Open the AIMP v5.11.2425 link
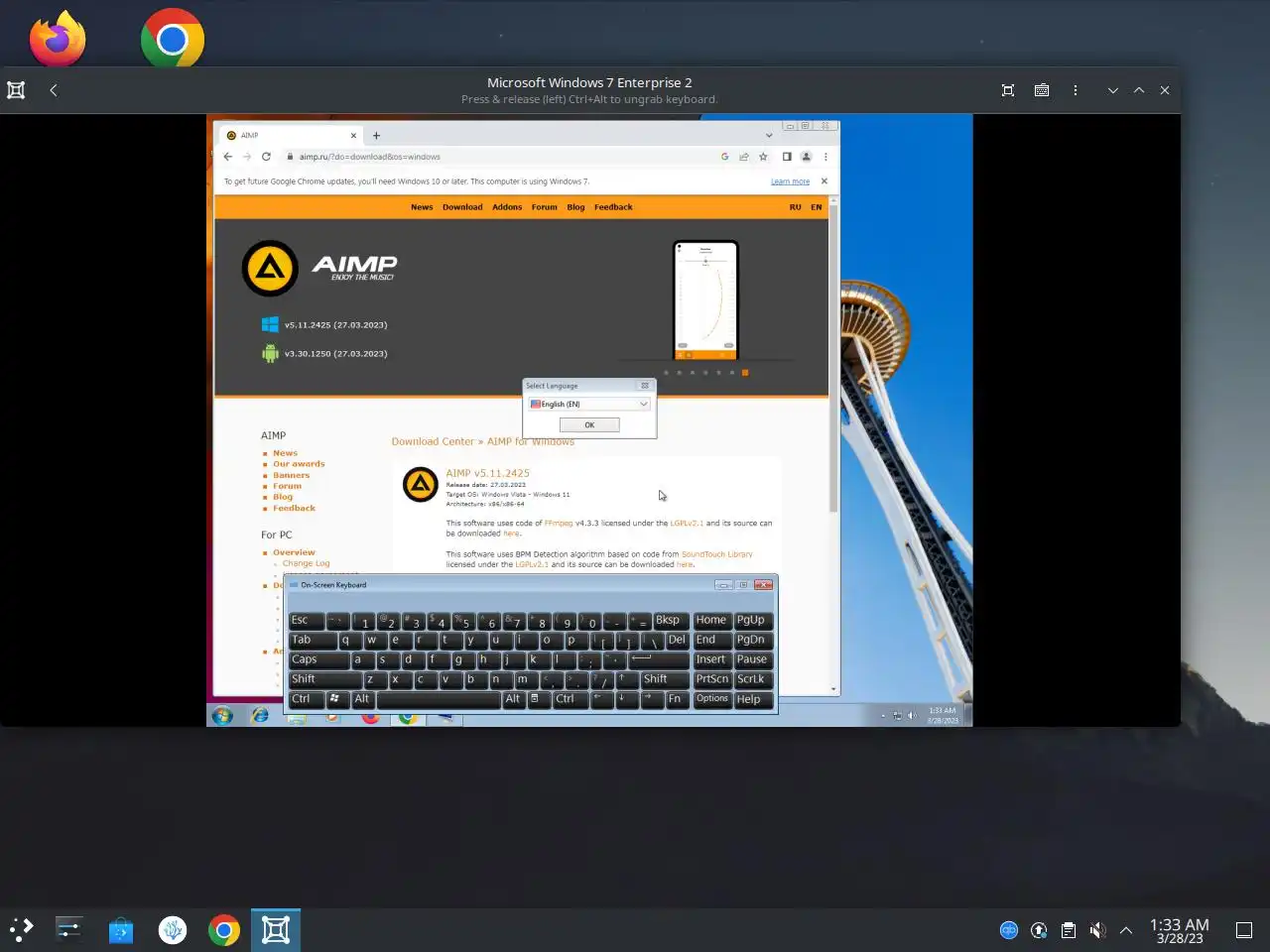Screen dimensions: 1270x952 pyautogui.click(x=487, y=473)
